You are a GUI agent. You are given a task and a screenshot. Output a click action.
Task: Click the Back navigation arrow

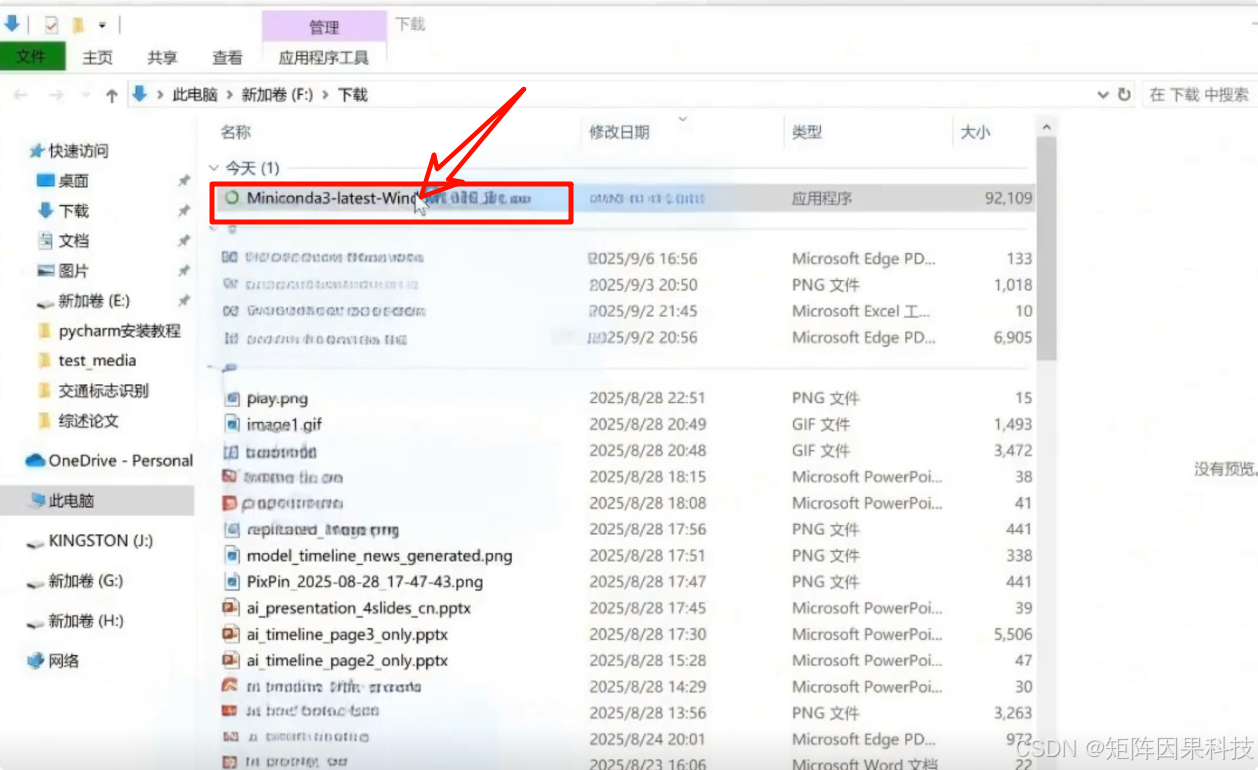point(21,95)
